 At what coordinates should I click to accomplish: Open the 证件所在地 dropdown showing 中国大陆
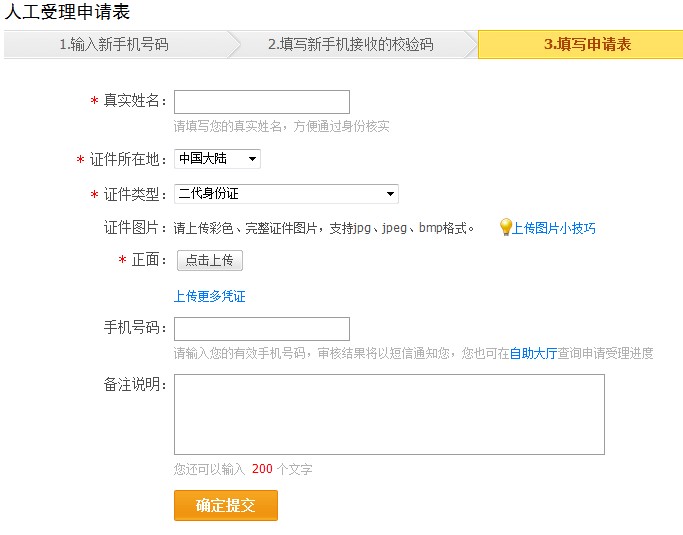point(217,159)
